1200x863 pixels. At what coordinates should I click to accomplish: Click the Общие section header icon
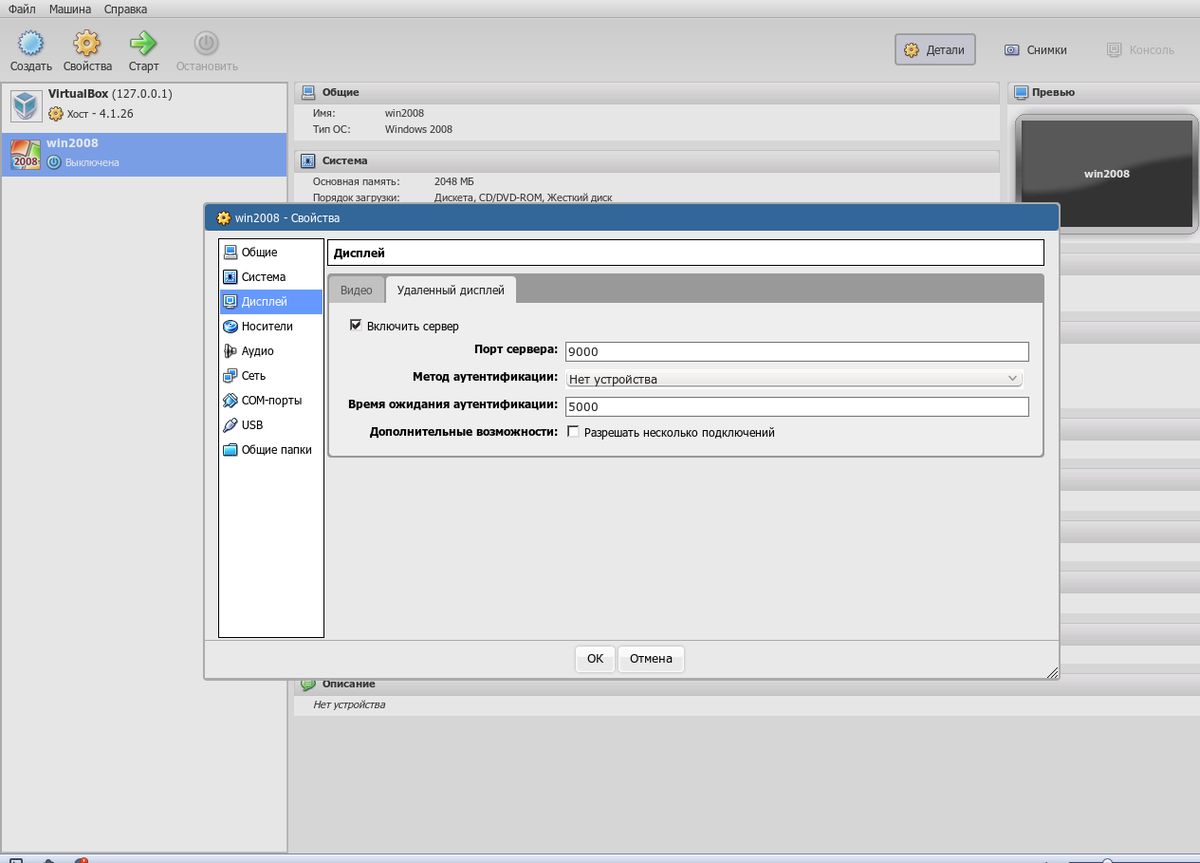(308, 92)
